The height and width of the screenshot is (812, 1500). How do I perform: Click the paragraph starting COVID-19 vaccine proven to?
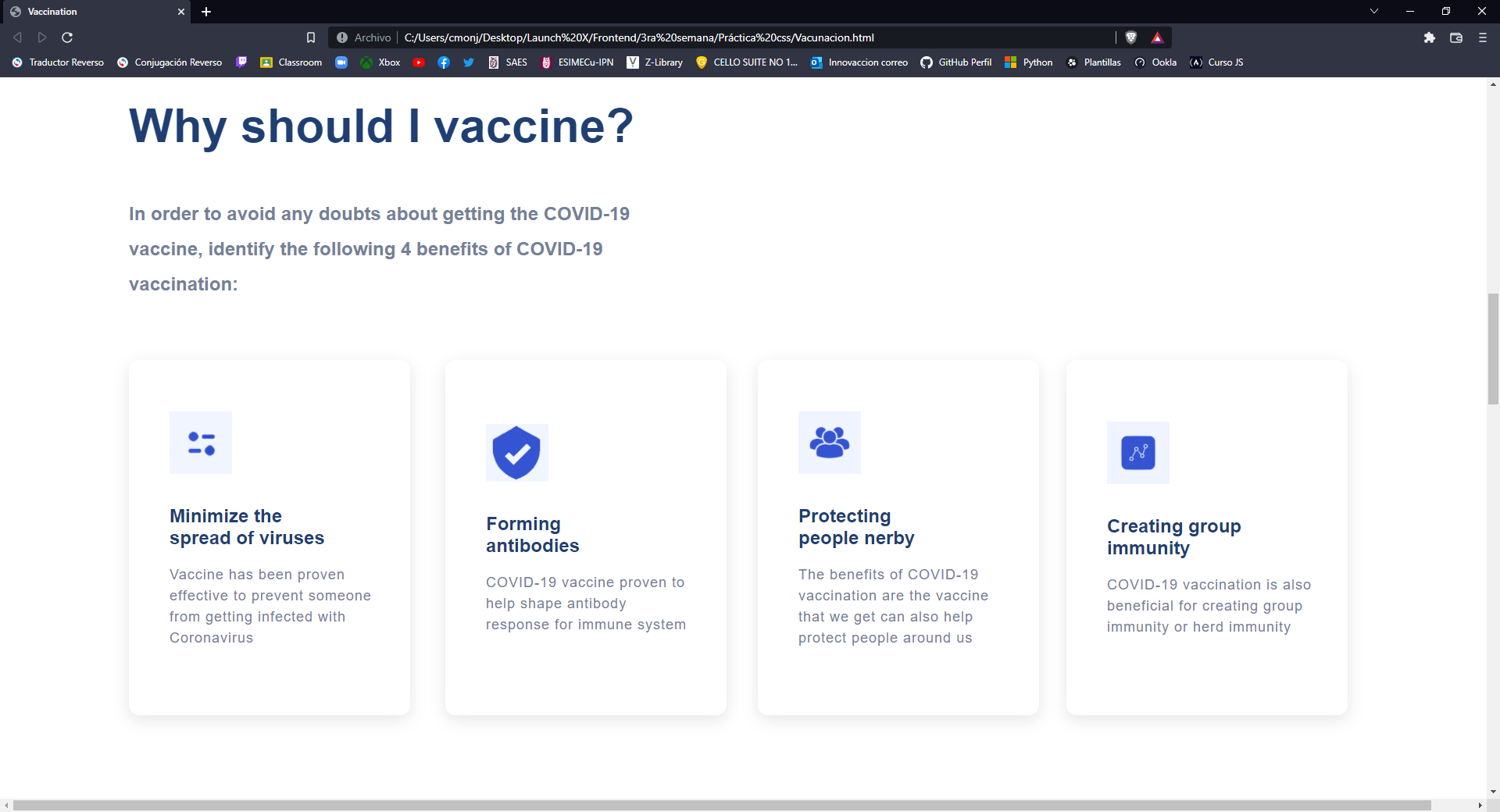coord(586,604)
